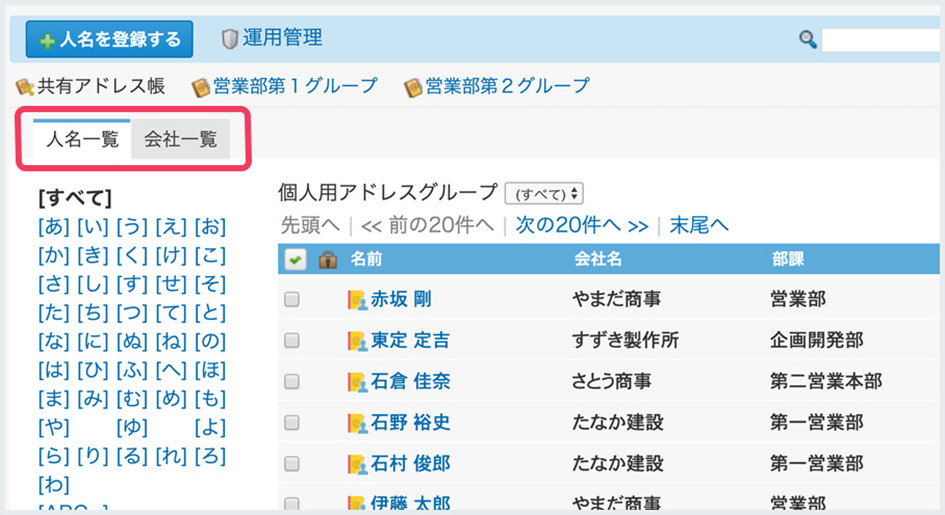The width and height of the screenshot is (945, 515).
Task: Click the person icon beside 赤坂 剛
Action: click(357, 300)
